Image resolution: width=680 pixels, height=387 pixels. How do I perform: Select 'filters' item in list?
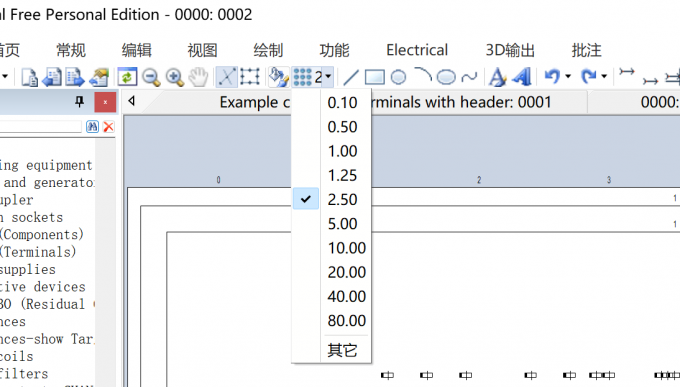[24, 374]
